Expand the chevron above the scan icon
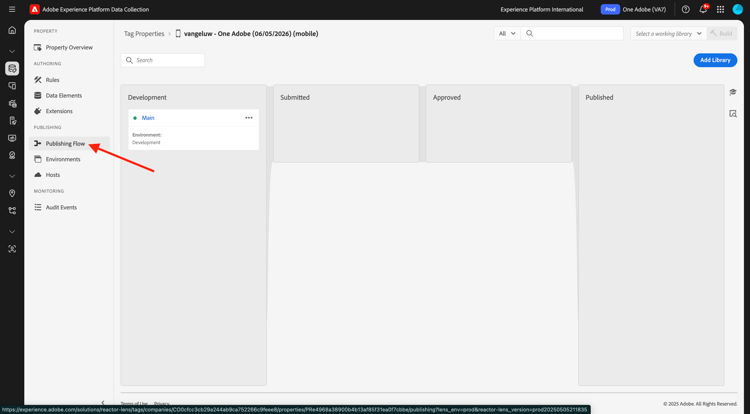 12,231
